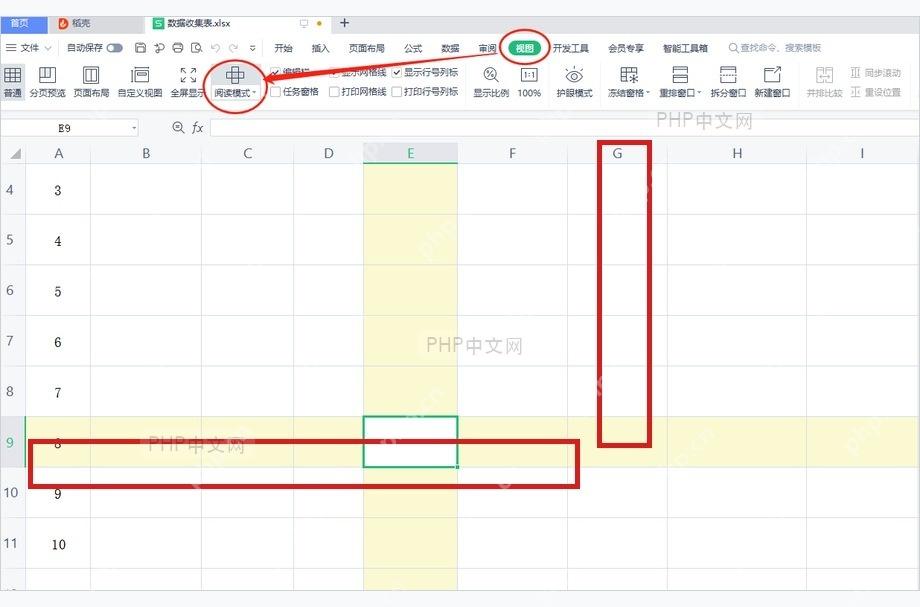Click the Print icon in quick access toolbar
Image resolution: width=920 pixels, height=607 pixels.
[178, 48]
